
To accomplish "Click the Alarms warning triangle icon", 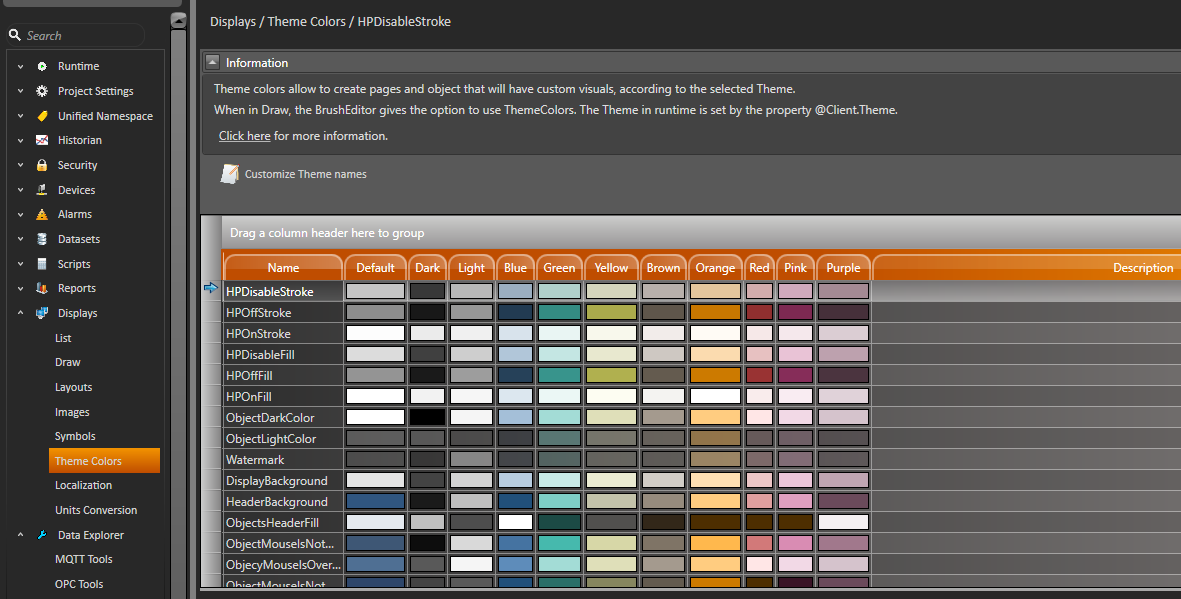I will 42,214.
